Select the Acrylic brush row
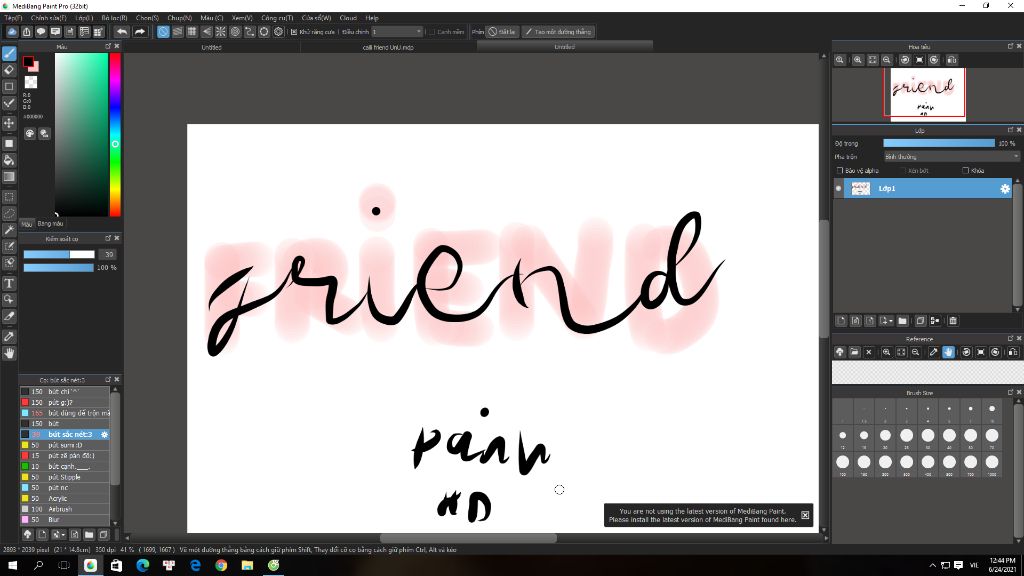The width and height of the screenshot is (1024, 576). 65,498
